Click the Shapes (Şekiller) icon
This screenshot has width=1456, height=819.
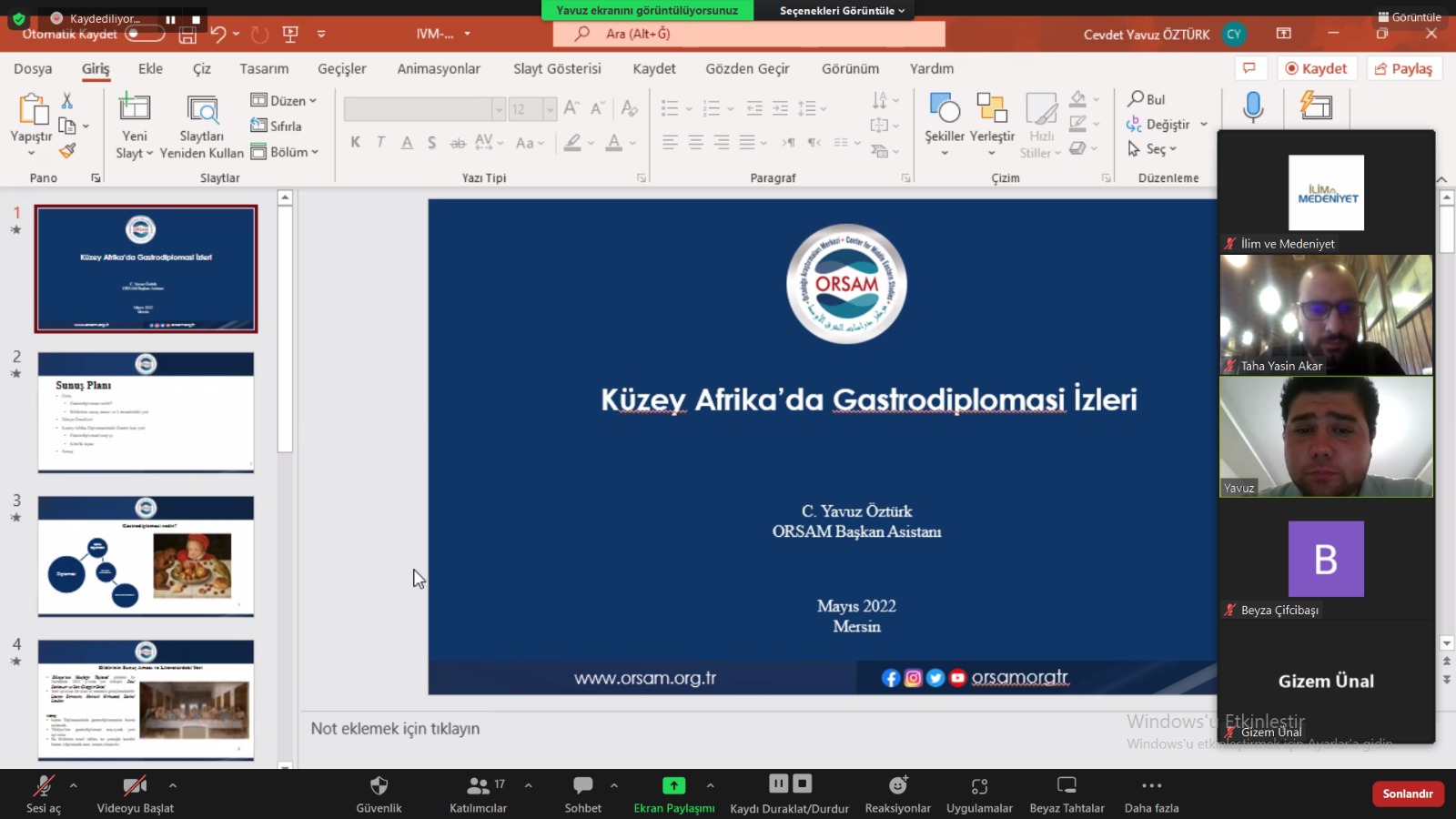[945, 107]
